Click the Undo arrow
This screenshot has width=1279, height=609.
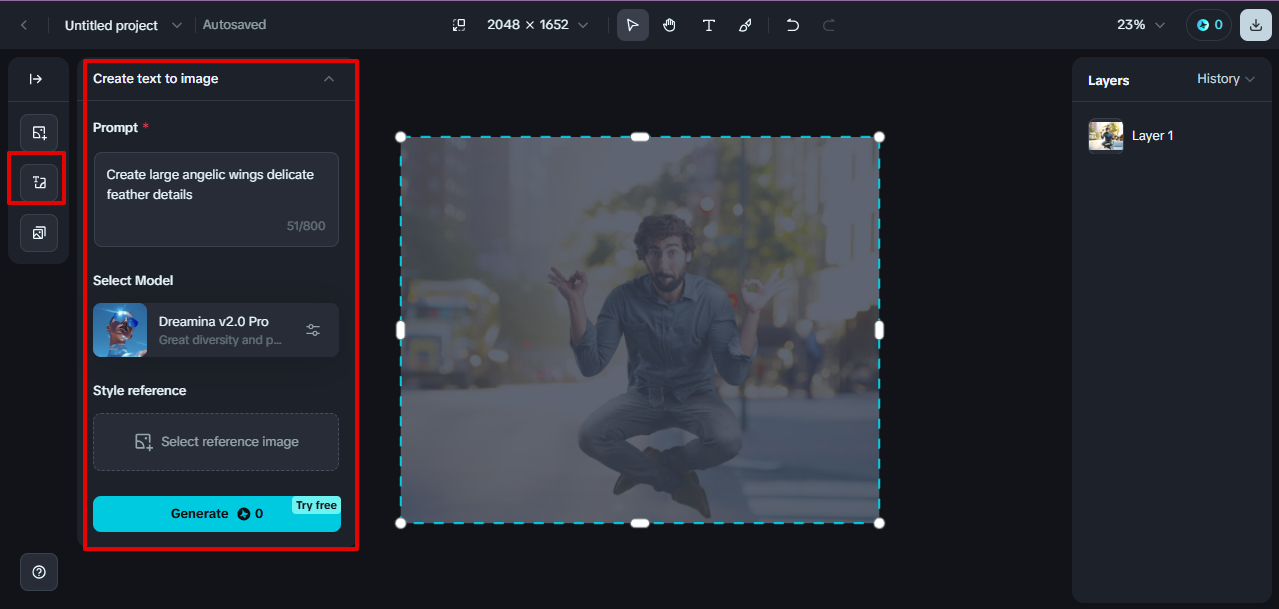(792, 25)
